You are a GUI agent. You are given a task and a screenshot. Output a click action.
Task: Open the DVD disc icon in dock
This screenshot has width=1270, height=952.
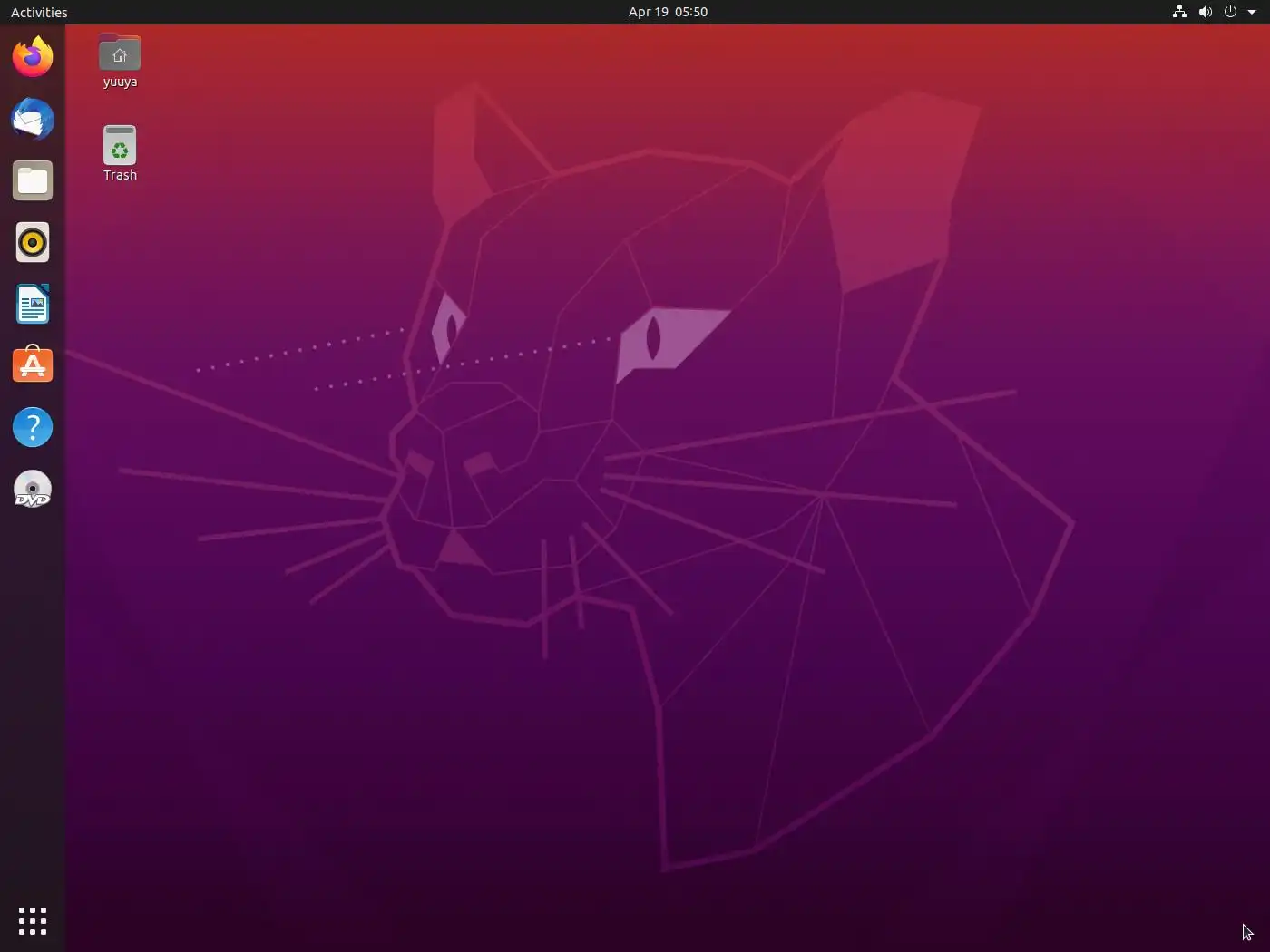pyautogui.click(x=33, y=489)
